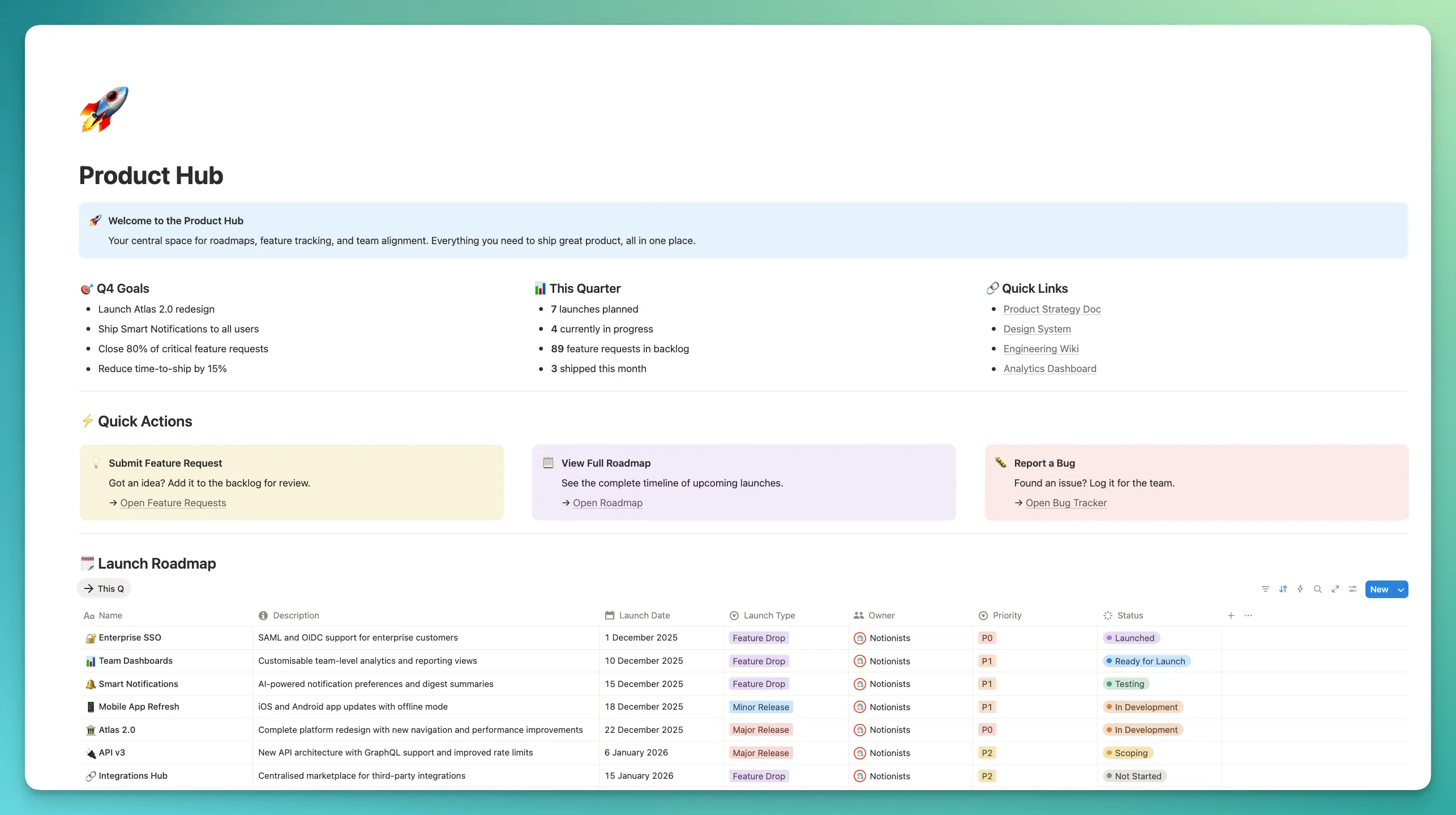
Task: Open view settings using the sliders icon
Action: tap(1352, 589)
